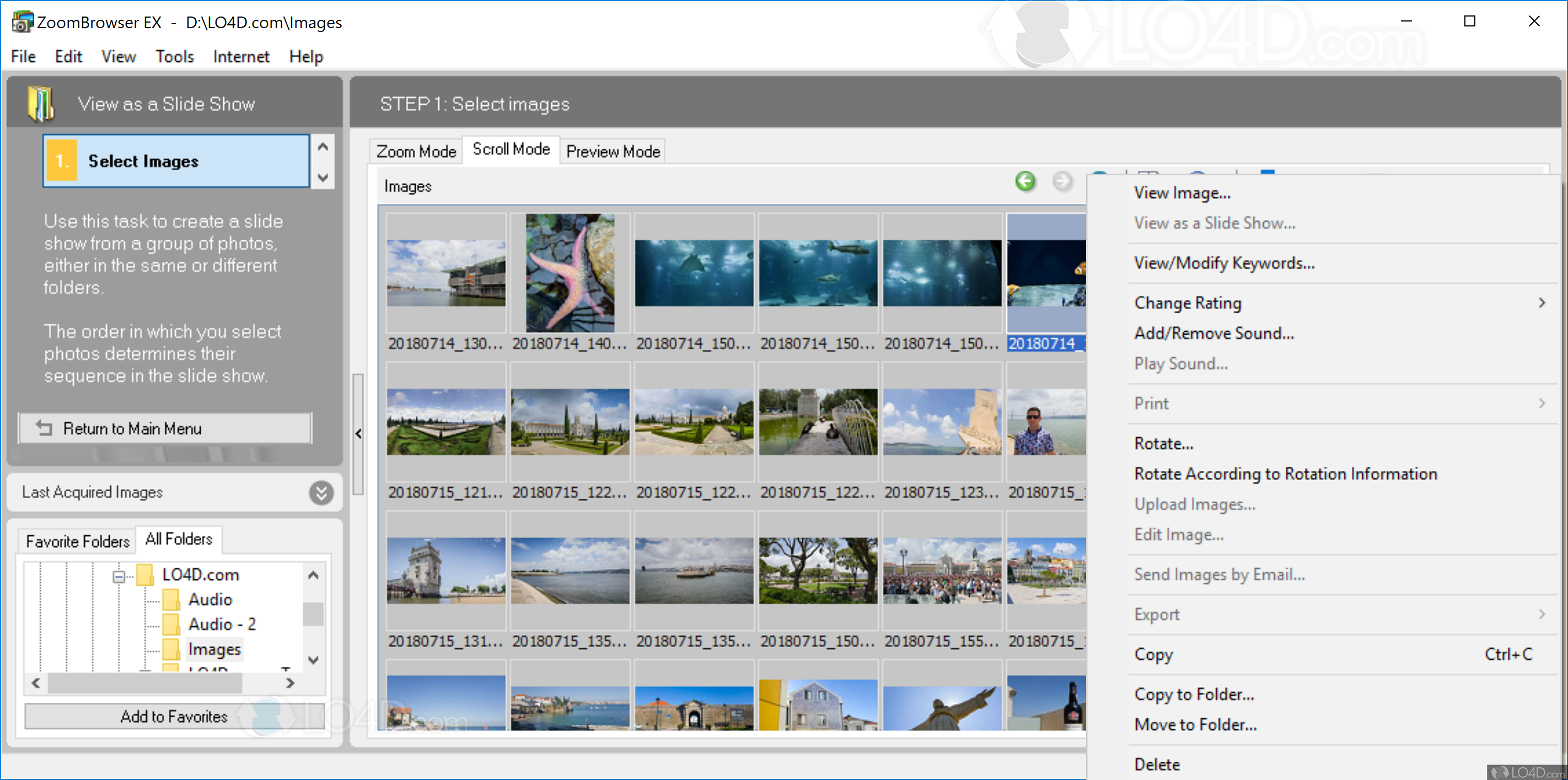
Task: Click down arrow of the task steps list
Action: 323,177
